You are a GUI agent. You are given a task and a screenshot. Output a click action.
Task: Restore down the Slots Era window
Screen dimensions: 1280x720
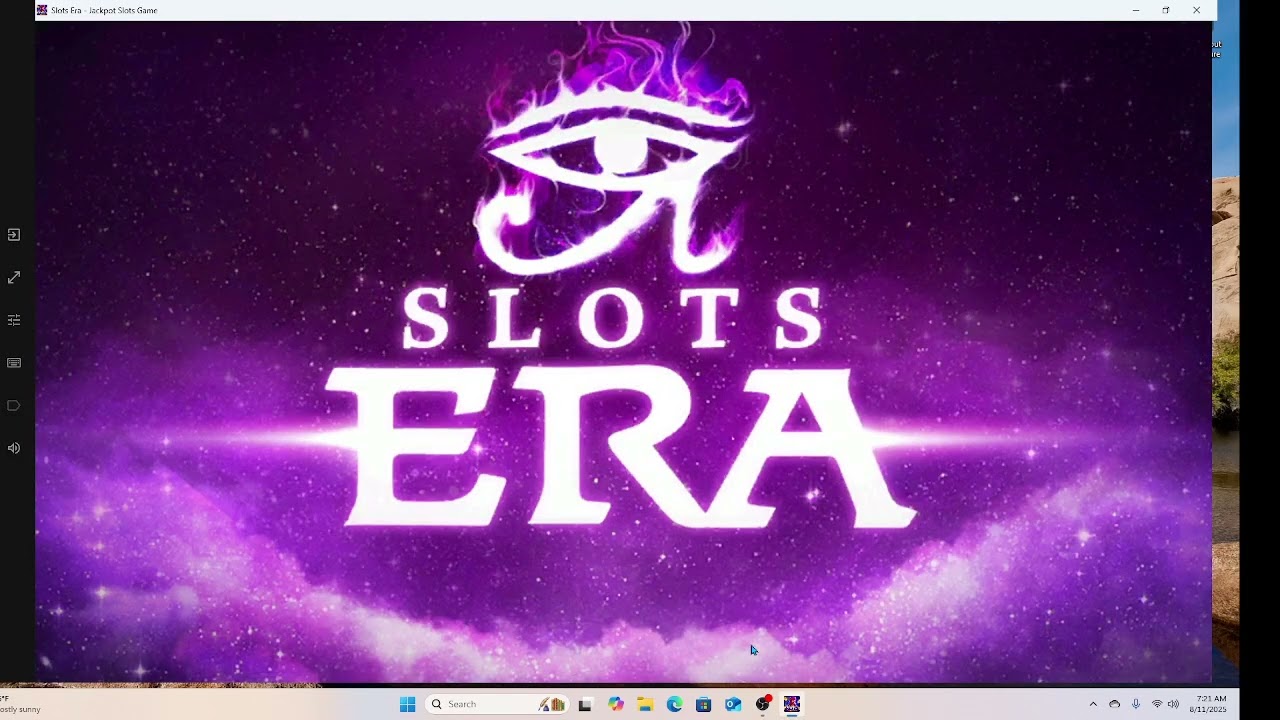1166,10
